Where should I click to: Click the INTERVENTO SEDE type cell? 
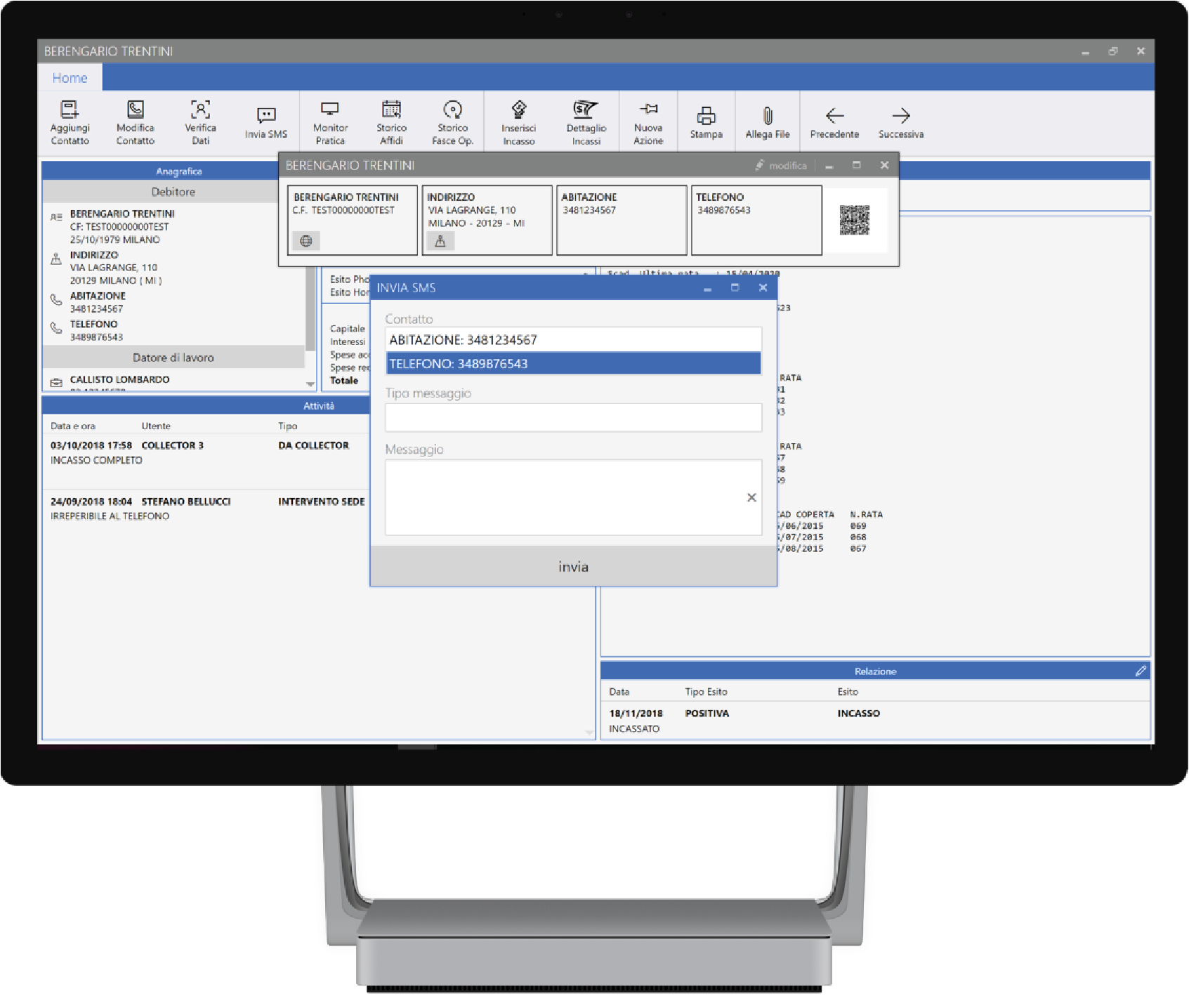click(321, 502)
